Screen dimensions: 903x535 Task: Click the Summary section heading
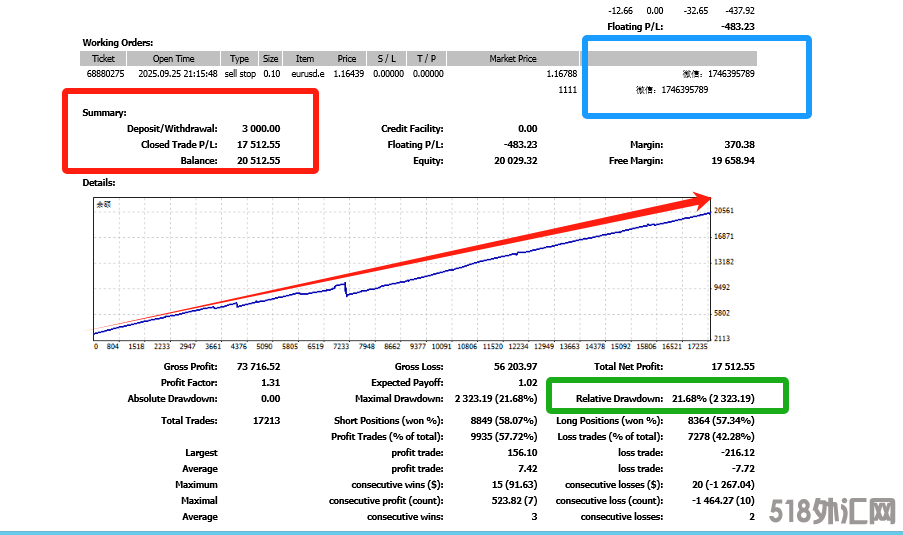(104, 113)
